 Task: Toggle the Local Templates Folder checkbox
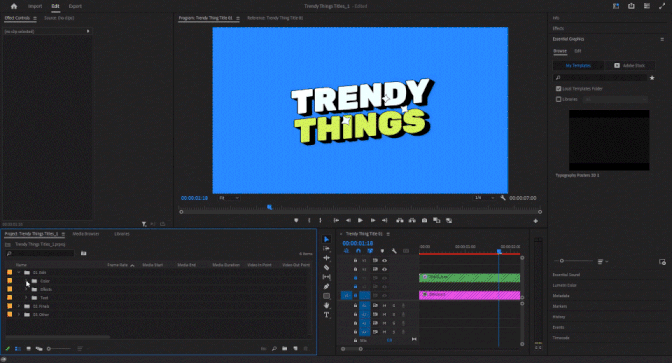(x=558, y=89)
